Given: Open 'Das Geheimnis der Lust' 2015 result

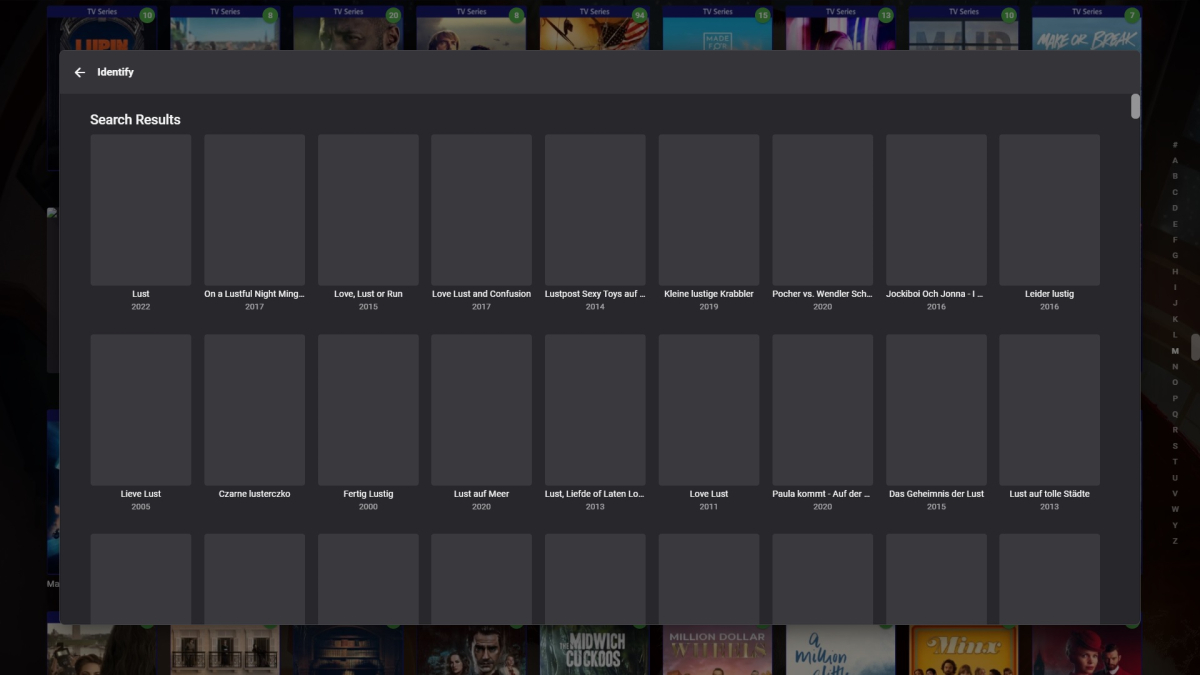Looking at the screenshot, I should click(936, 410).
